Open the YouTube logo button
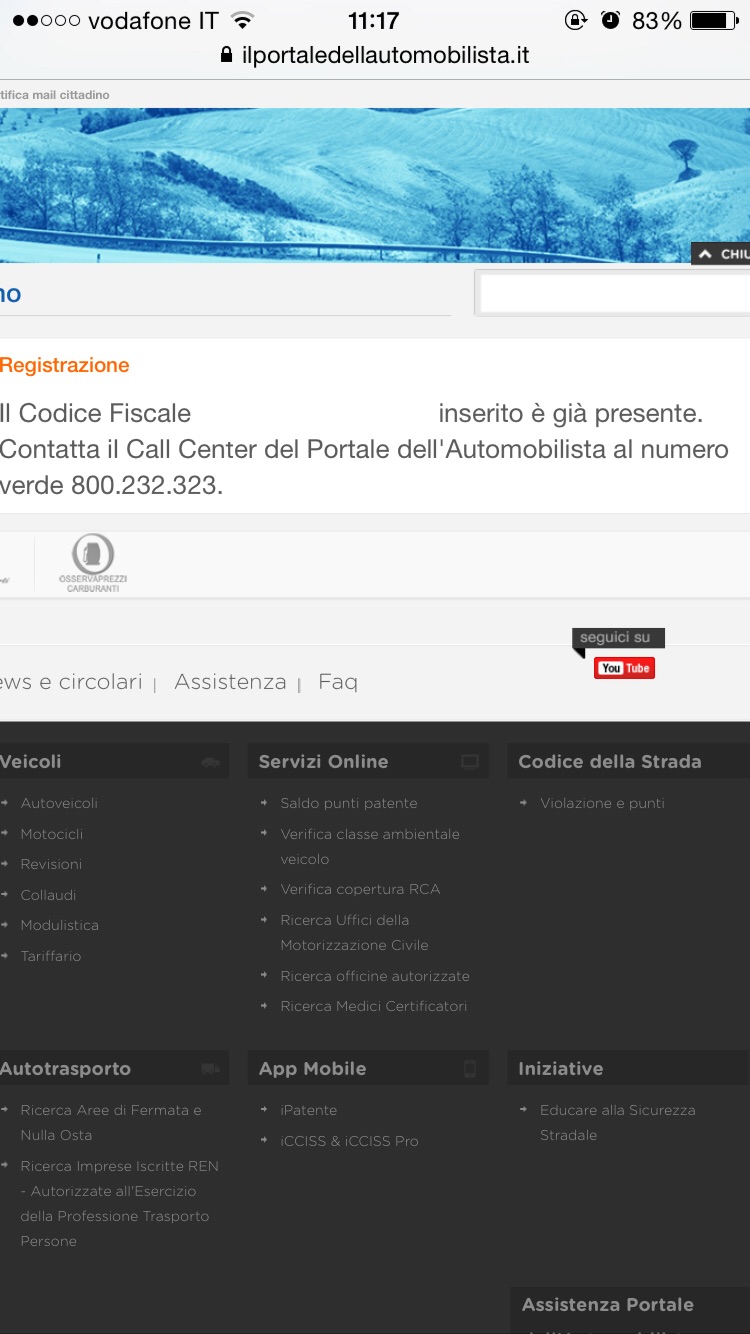 (x=624, y=668)
